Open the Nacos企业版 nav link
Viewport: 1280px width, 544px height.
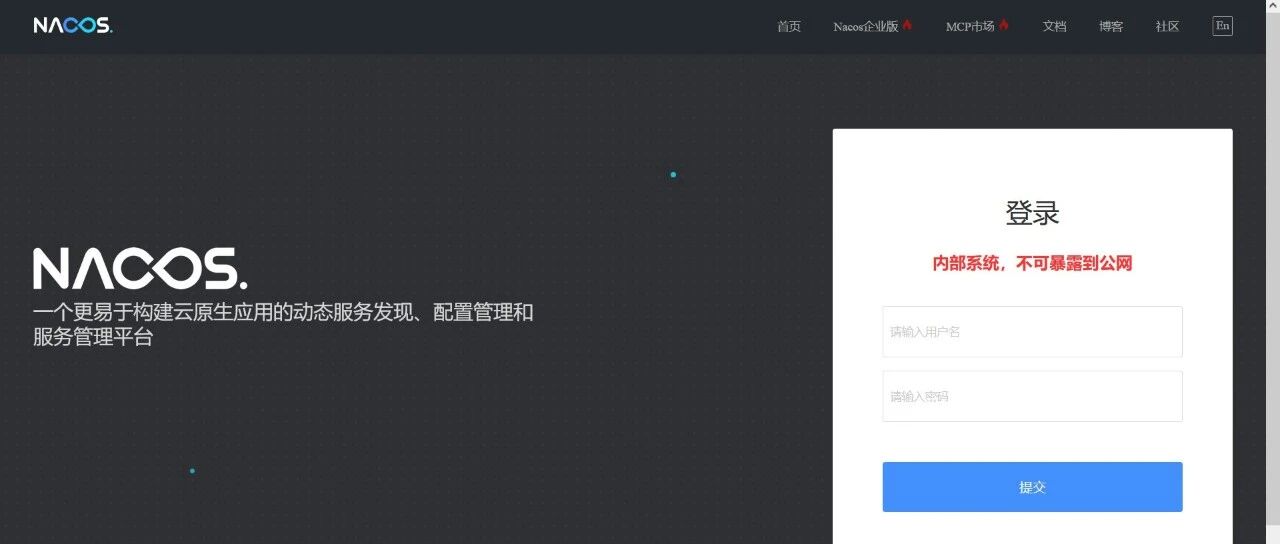click(x=866, y=26)
